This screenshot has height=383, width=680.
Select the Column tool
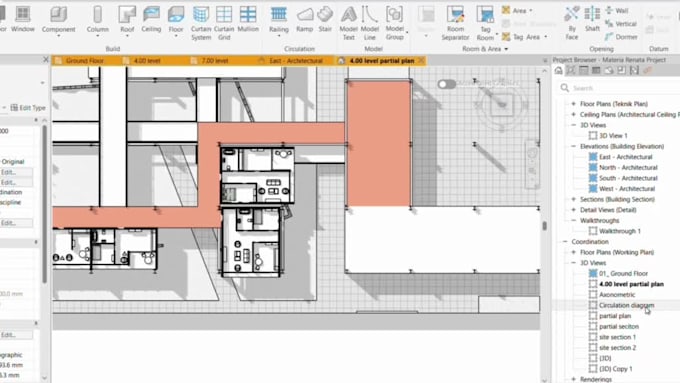click(x=98, y=20)
